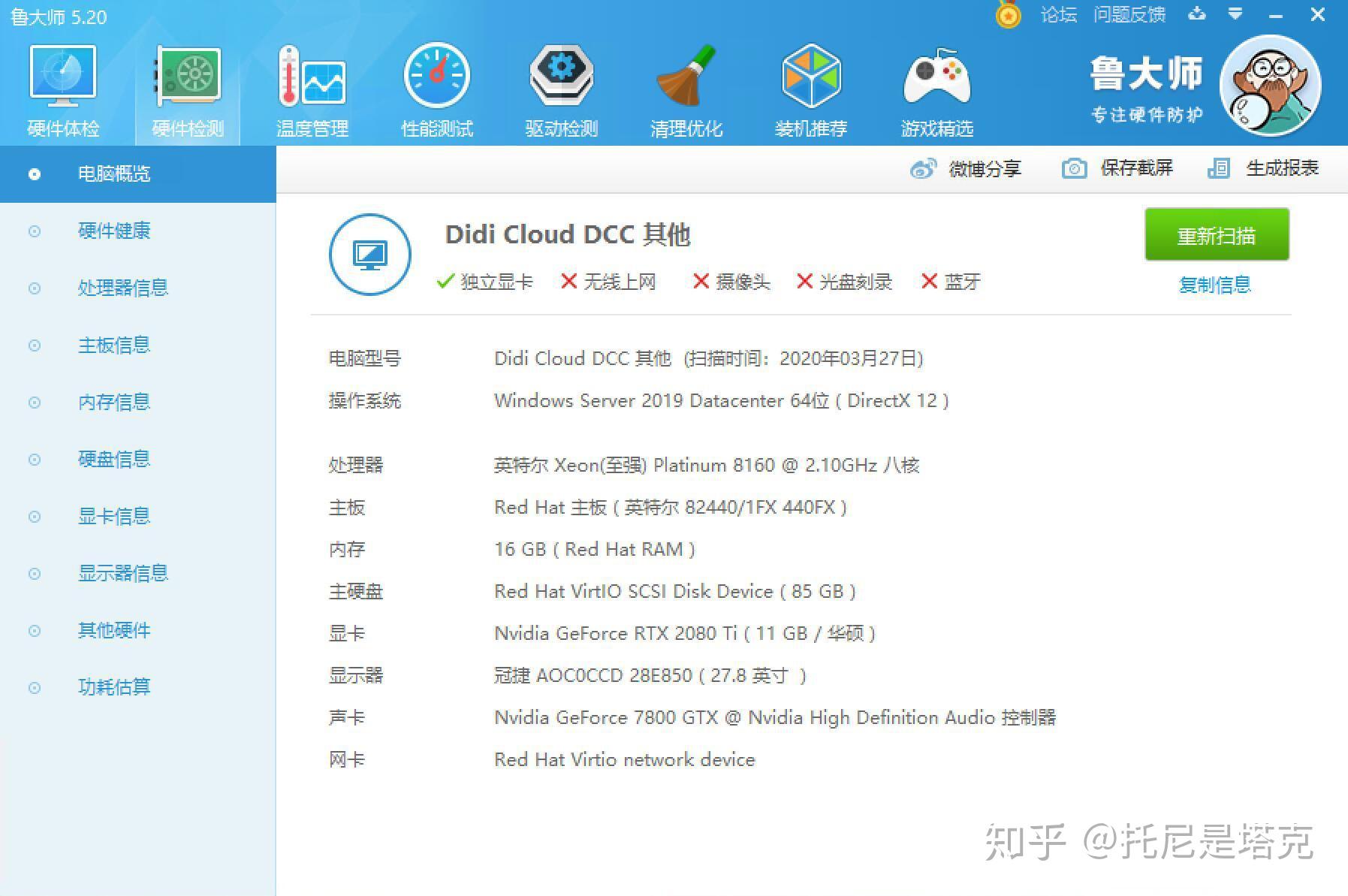Click the 摄像头 status indicator

tap(731, 282)
